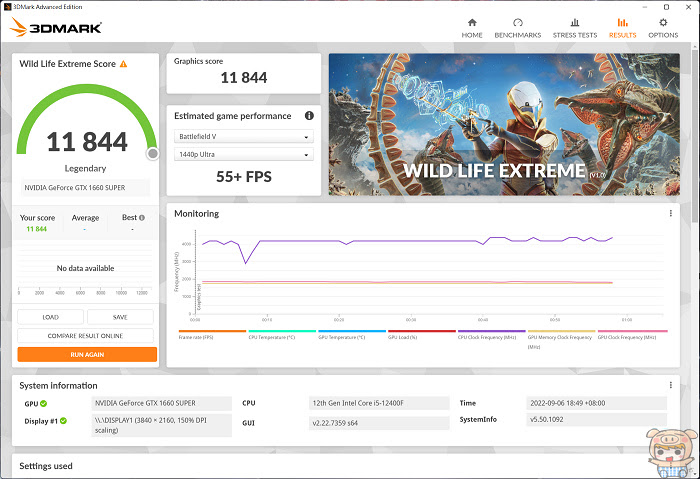This screenshot has height=479, width=700.
Task: Click the Settings used heading
Action: [46, 466]
